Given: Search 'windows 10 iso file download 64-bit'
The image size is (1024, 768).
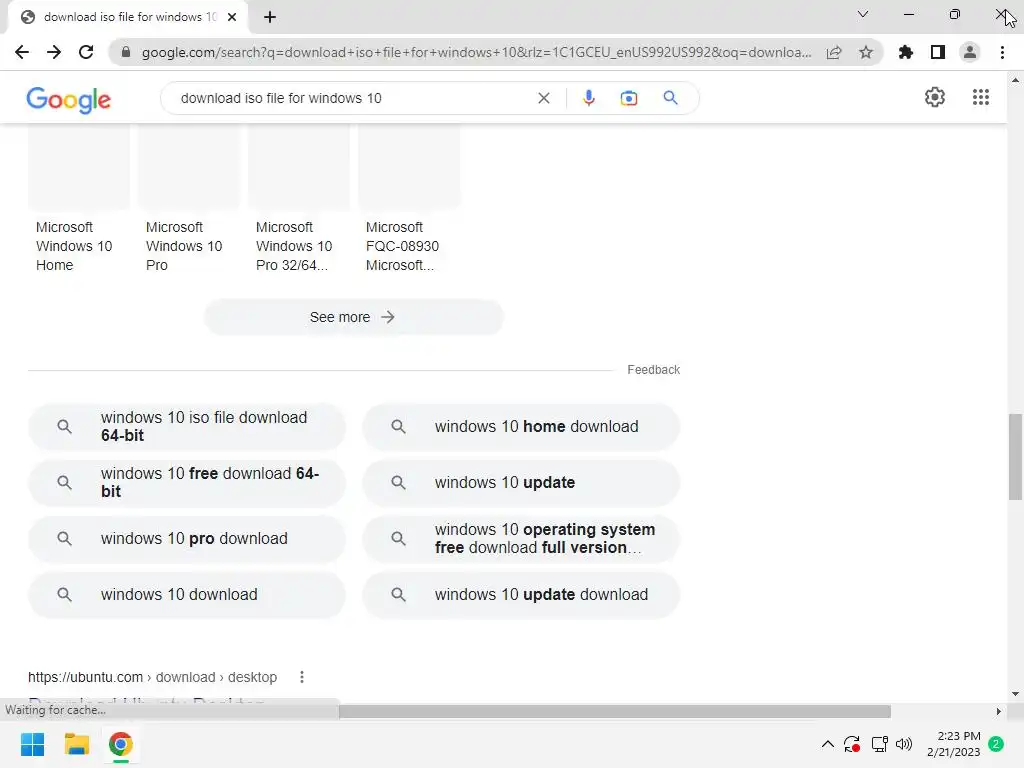Looking at the screenshot, I should tap(187, 426).
